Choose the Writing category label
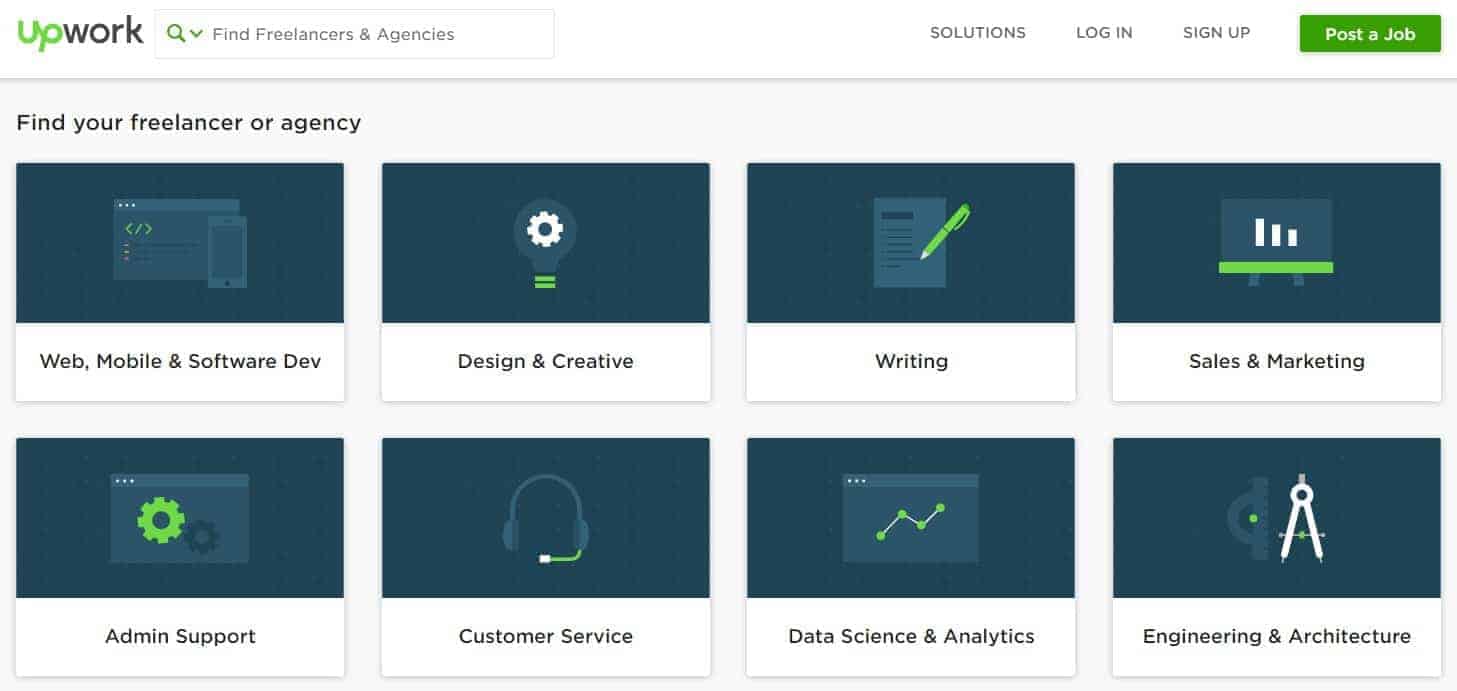The height and width of the screenshot is (691, 1457). 911,361
